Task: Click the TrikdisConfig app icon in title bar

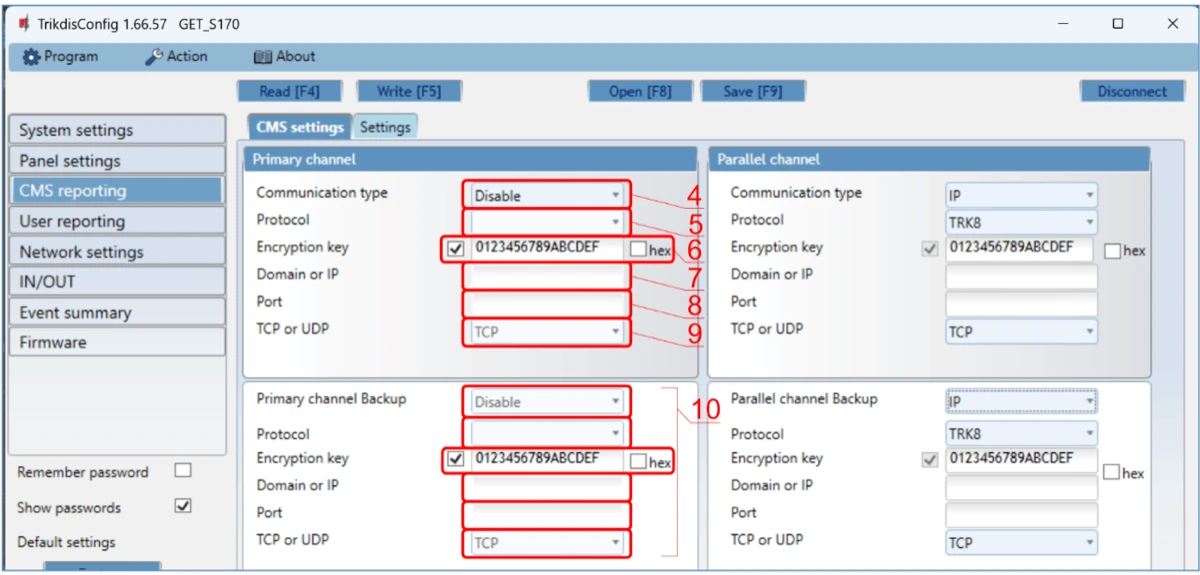Action: pos(23,24)
